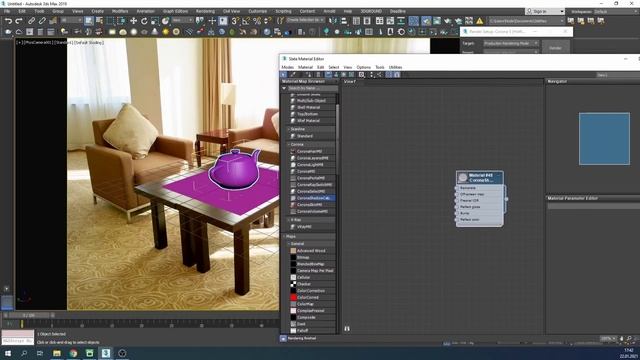Toggle the Spinner Snap icon
Image resolution: width=640 pixels, height=360 pixels.
[267, 21]
